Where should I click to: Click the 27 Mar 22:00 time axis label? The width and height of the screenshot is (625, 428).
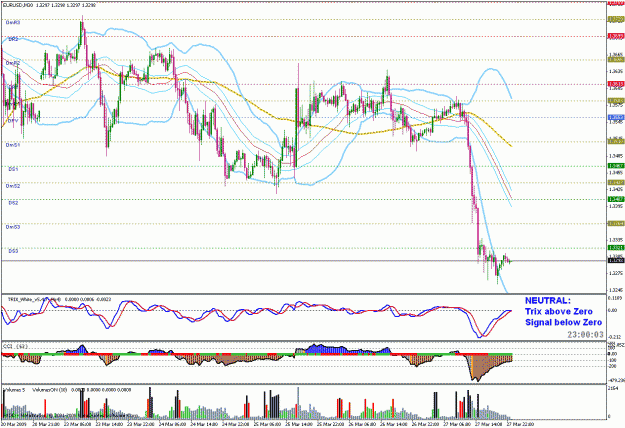[519, 424]
